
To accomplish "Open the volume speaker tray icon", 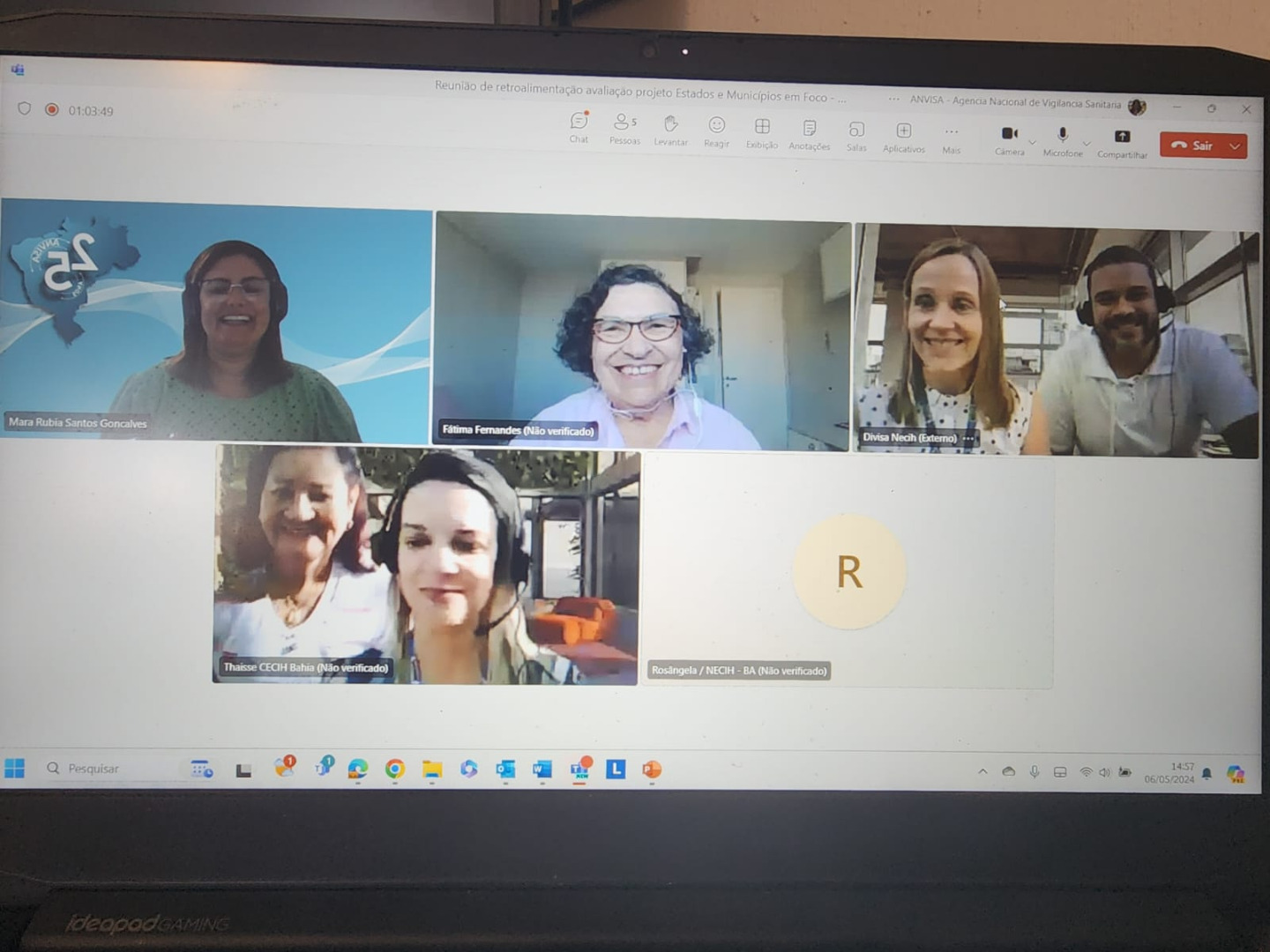I will coord(1104,773).
